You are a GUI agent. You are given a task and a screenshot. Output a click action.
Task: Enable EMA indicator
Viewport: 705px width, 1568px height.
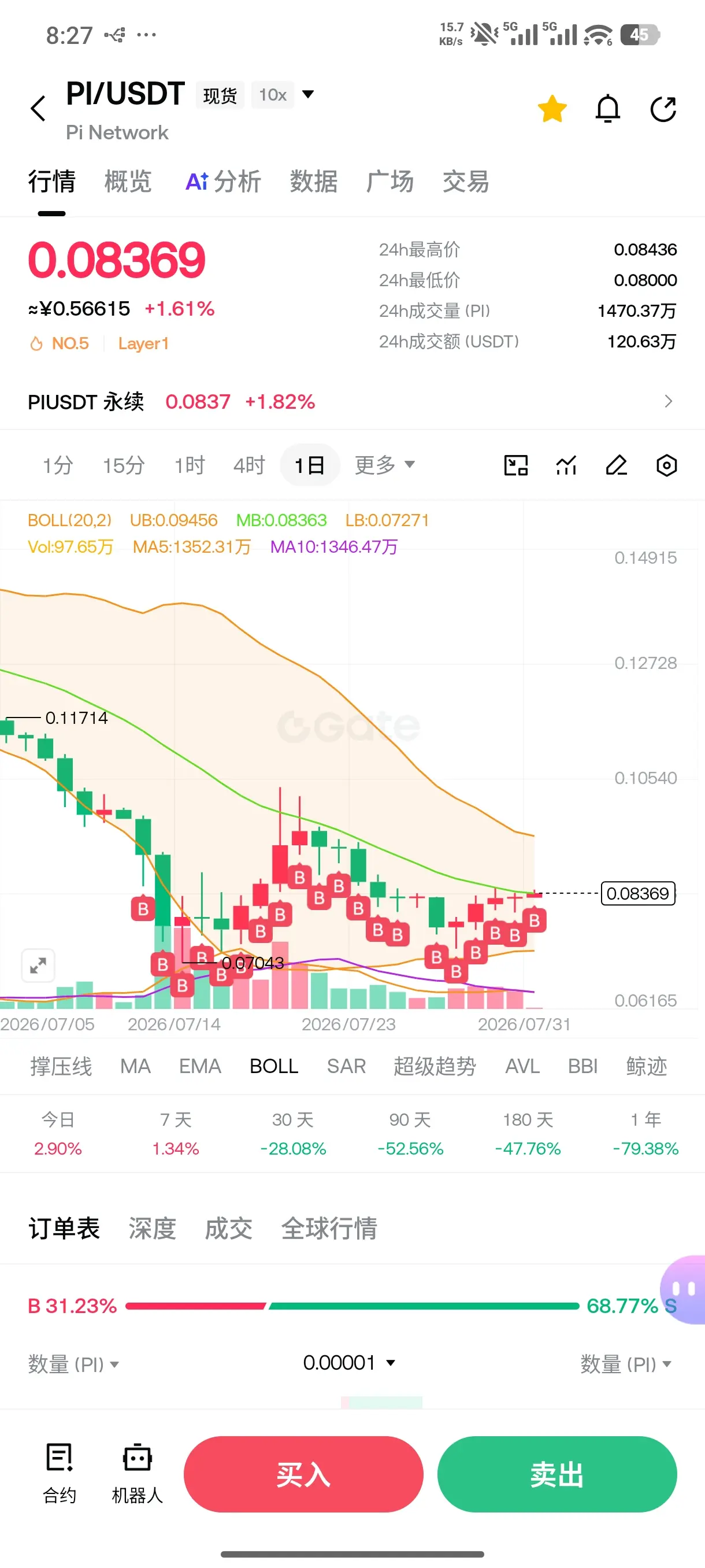click(200, 1066)
